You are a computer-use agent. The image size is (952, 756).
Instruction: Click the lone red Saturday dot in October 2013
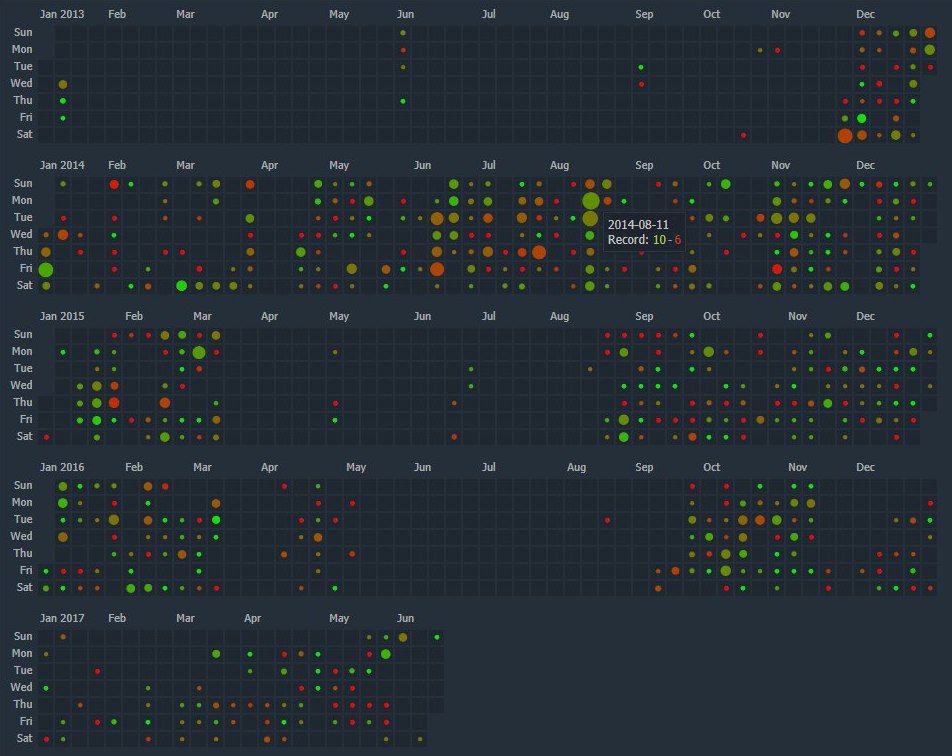tap(743, 135)
